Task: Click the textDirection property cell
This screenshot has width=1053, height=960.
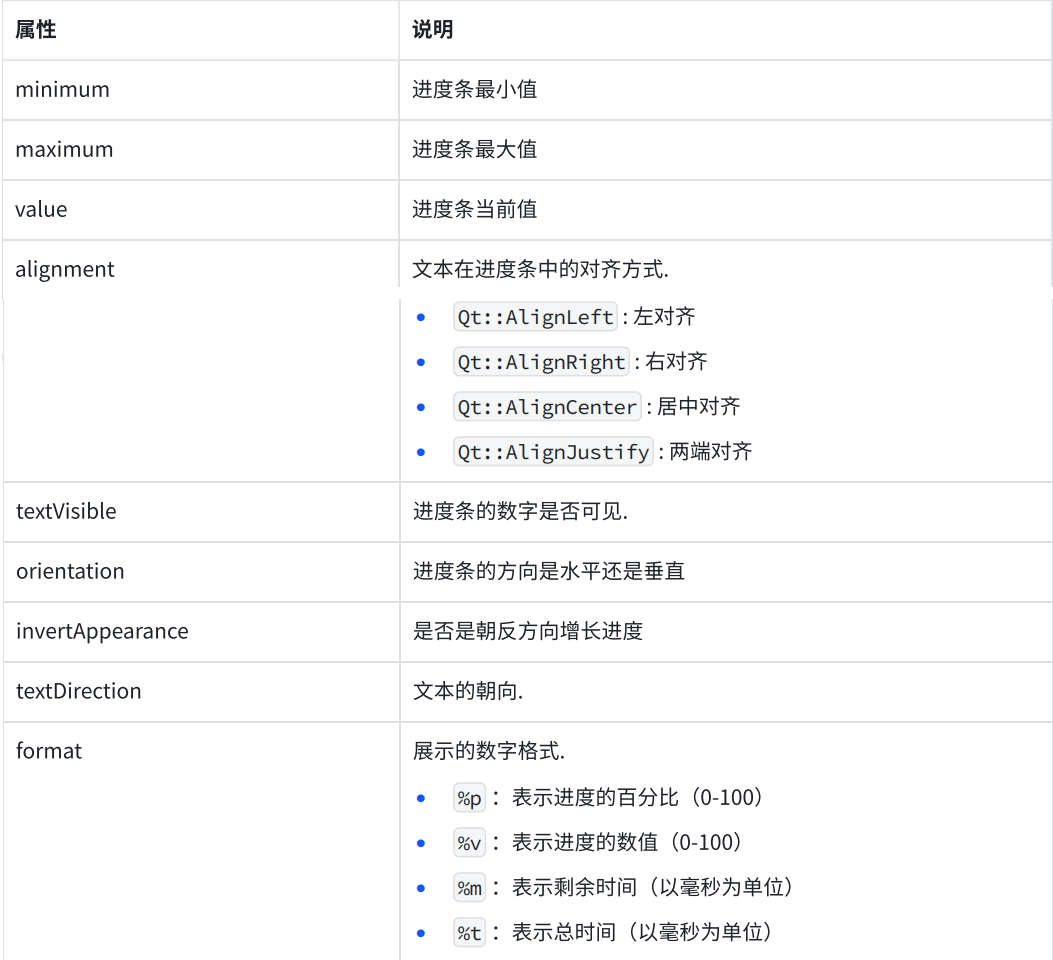Action: 200,691
